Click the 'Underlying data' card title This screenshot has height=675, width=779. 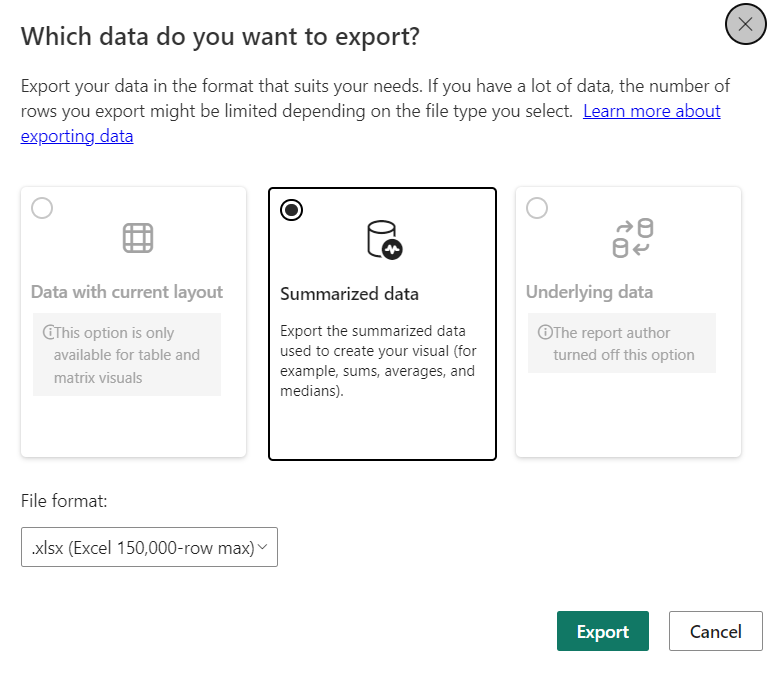589,292
